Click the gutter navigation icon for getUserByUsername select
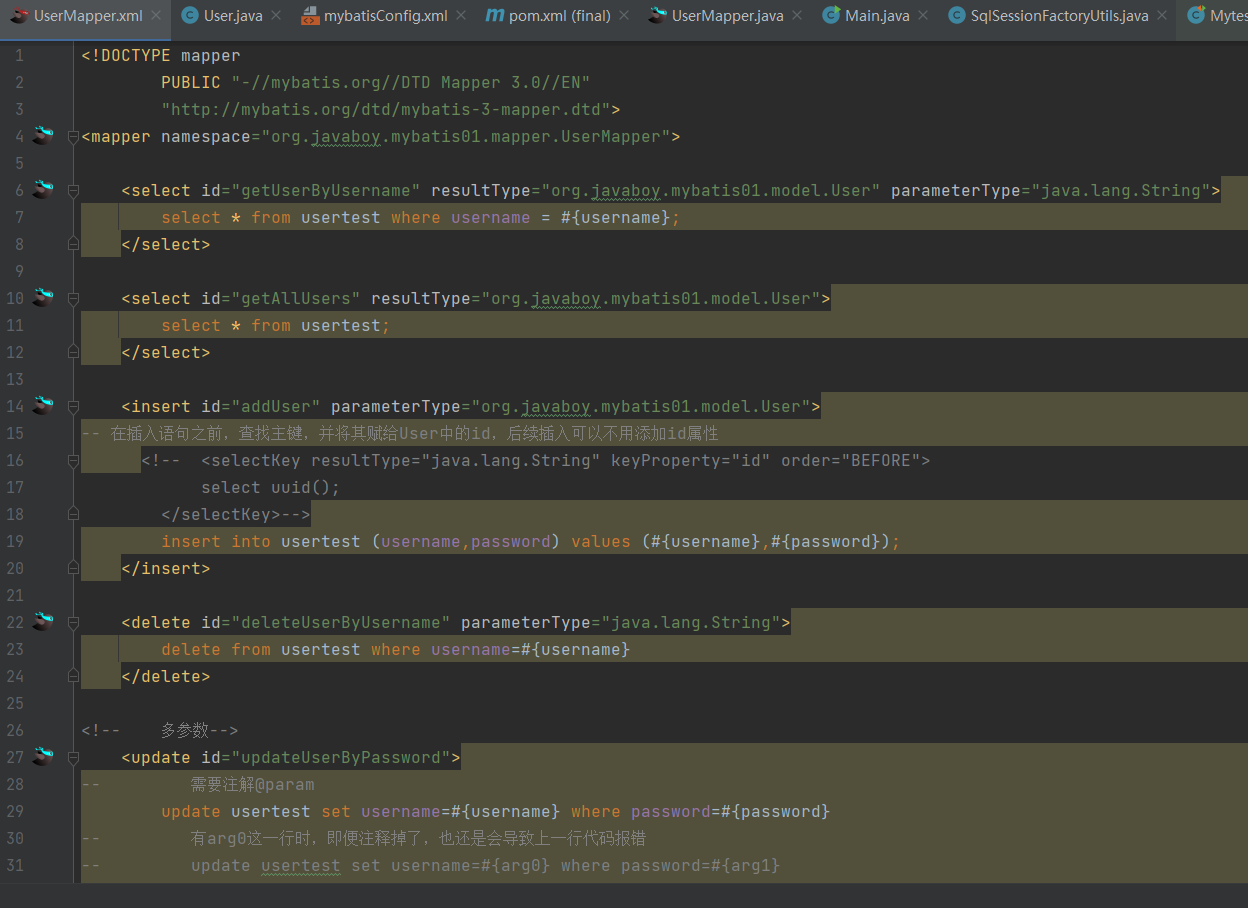Image resolution: width=1248 pixels, height=908 pixels. pyautogui.click(x=41, y=190)
